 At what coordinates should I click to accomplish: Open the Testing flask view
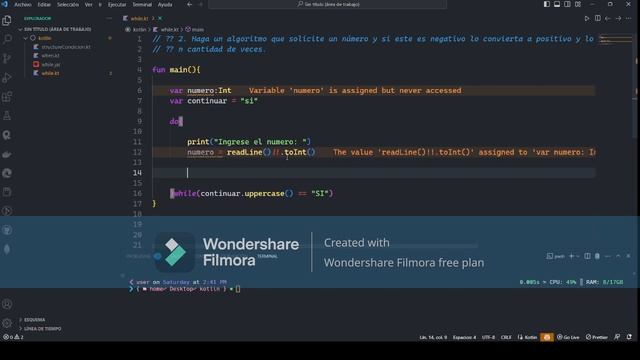(x=7, y=116)
